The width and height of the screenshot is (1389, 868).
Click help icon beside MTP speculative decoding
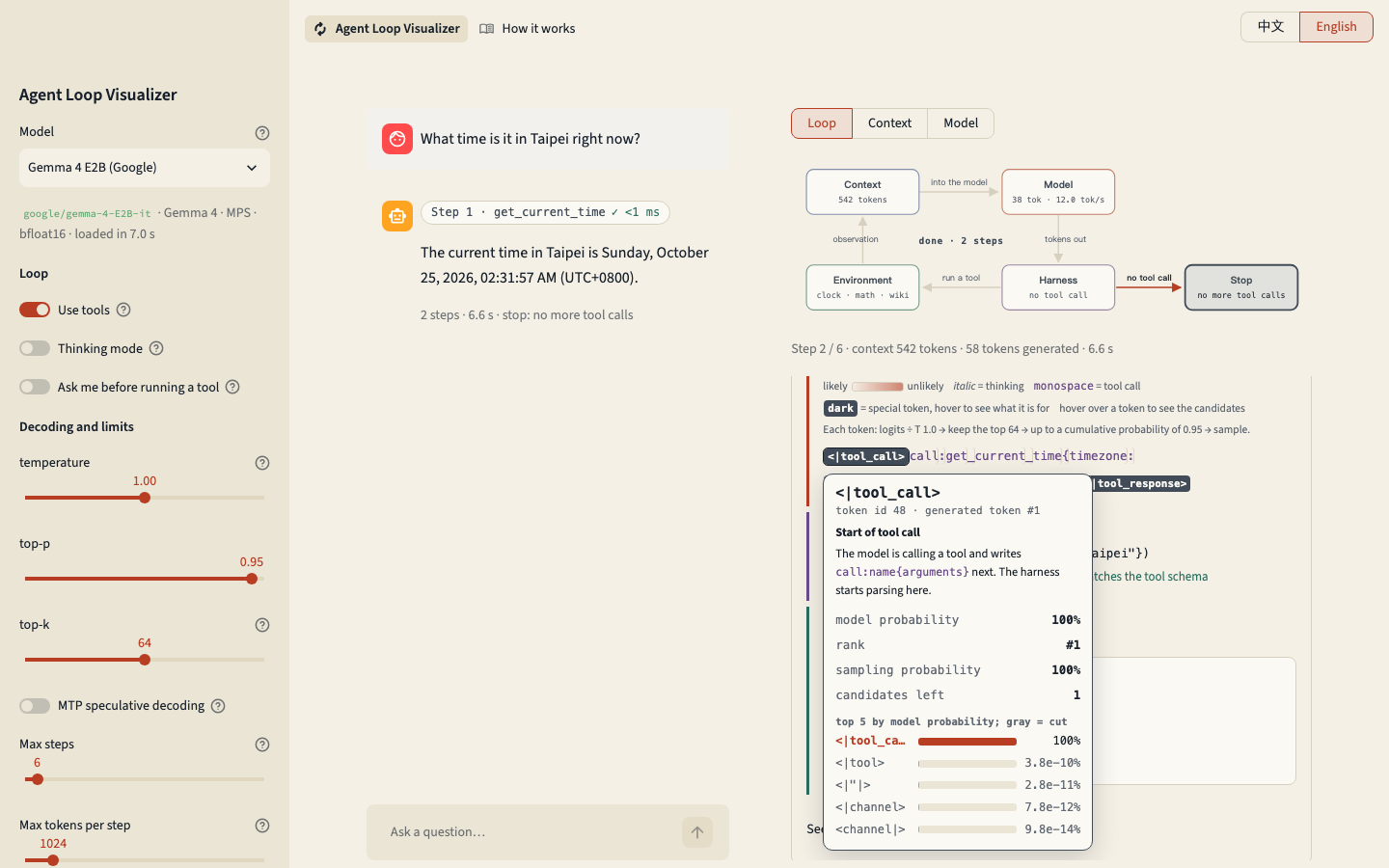point(218,706)
